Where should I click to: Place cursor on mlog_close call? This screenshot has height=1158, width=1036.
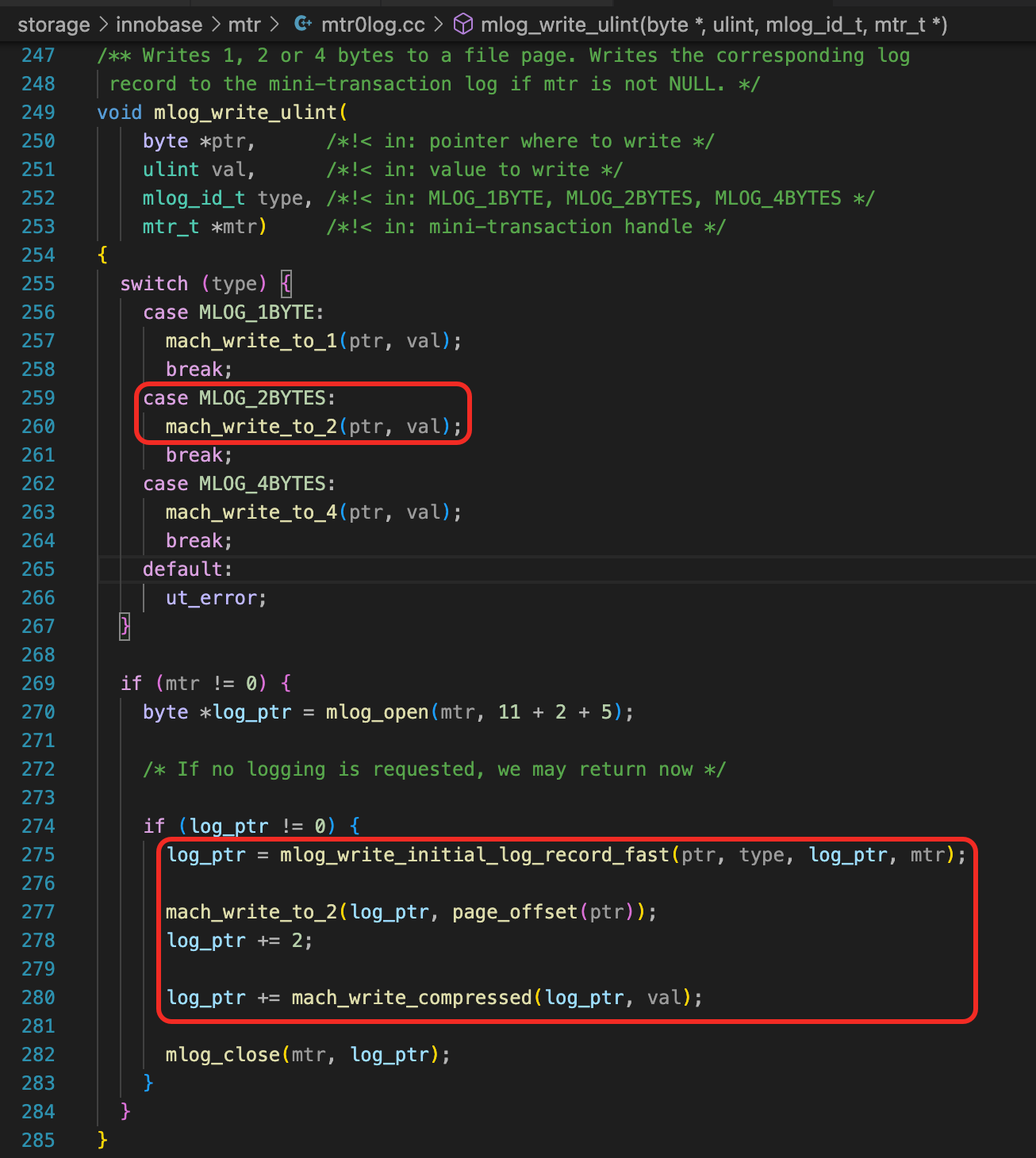[222, 1055]
